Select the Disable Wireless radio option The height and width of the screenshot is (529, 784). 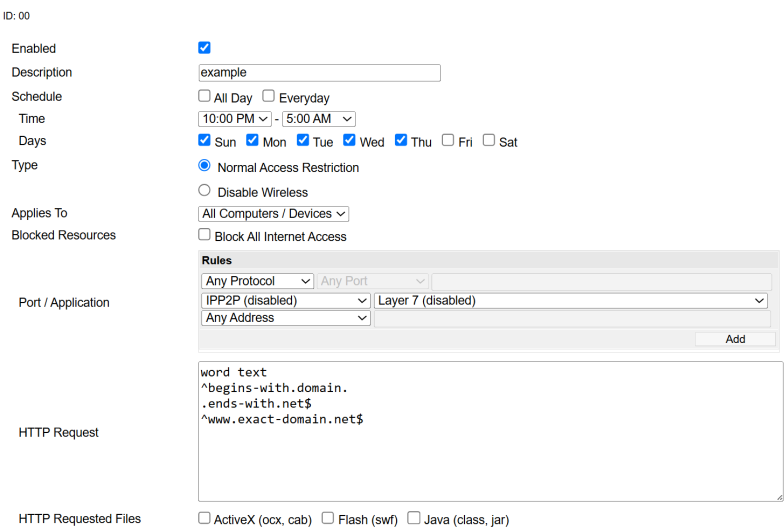pos(205,191)
